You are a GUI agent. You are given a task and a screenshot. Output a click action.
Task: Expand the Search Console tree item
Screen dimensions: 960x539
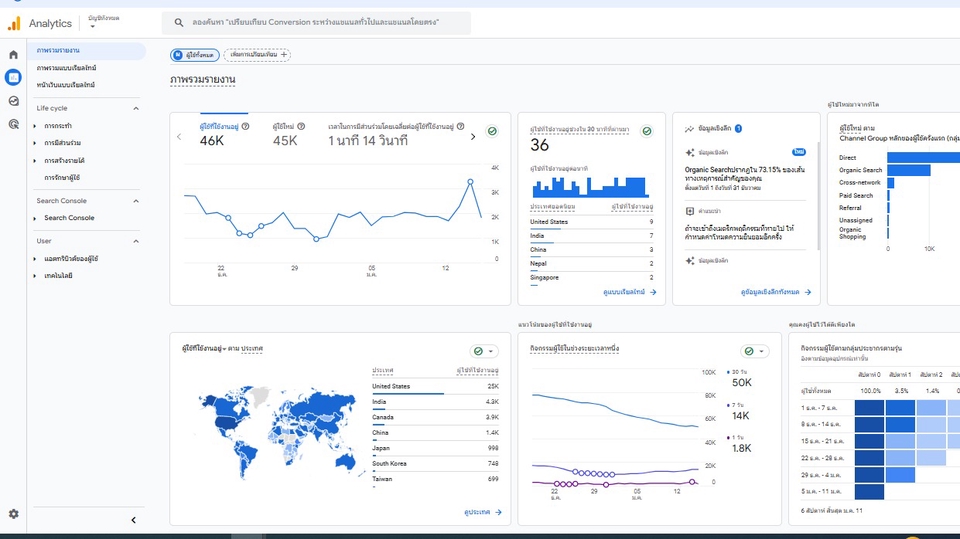pos(35,218)
